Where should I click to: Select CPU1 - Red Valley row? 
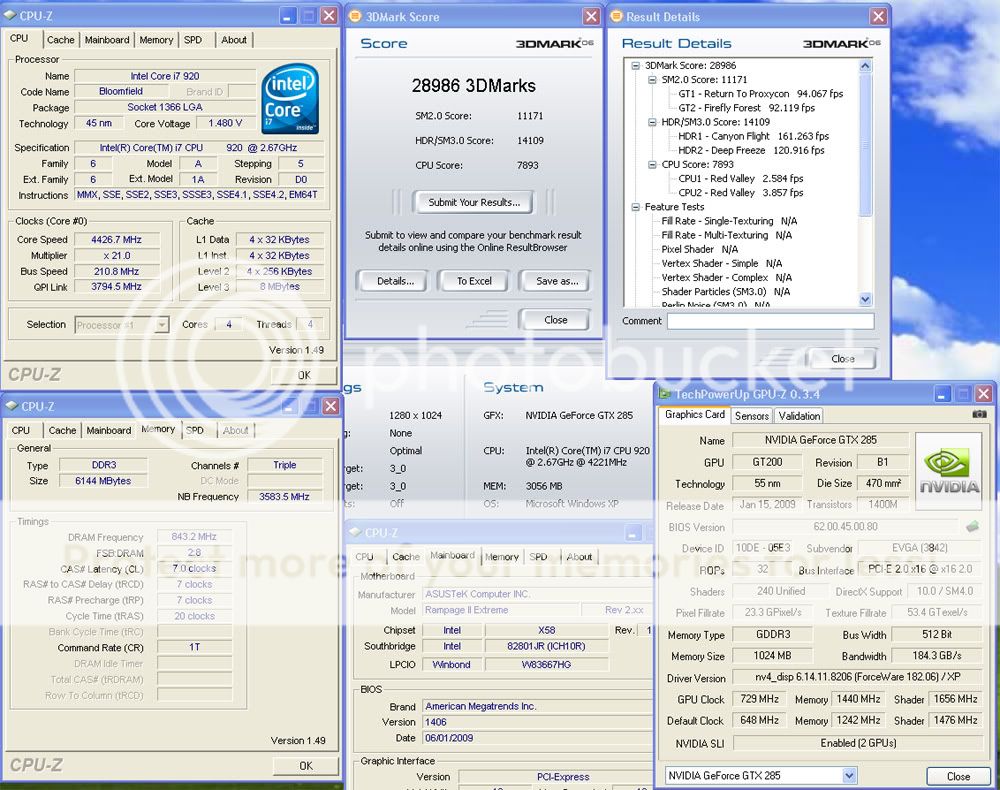click(x=740, y=179)
